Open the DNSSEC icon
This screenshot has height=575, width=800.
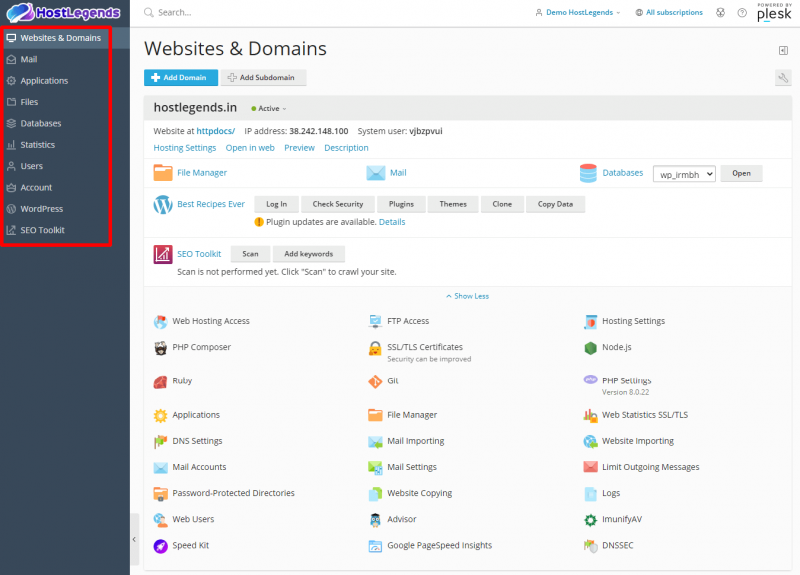[x=590, y=546]
